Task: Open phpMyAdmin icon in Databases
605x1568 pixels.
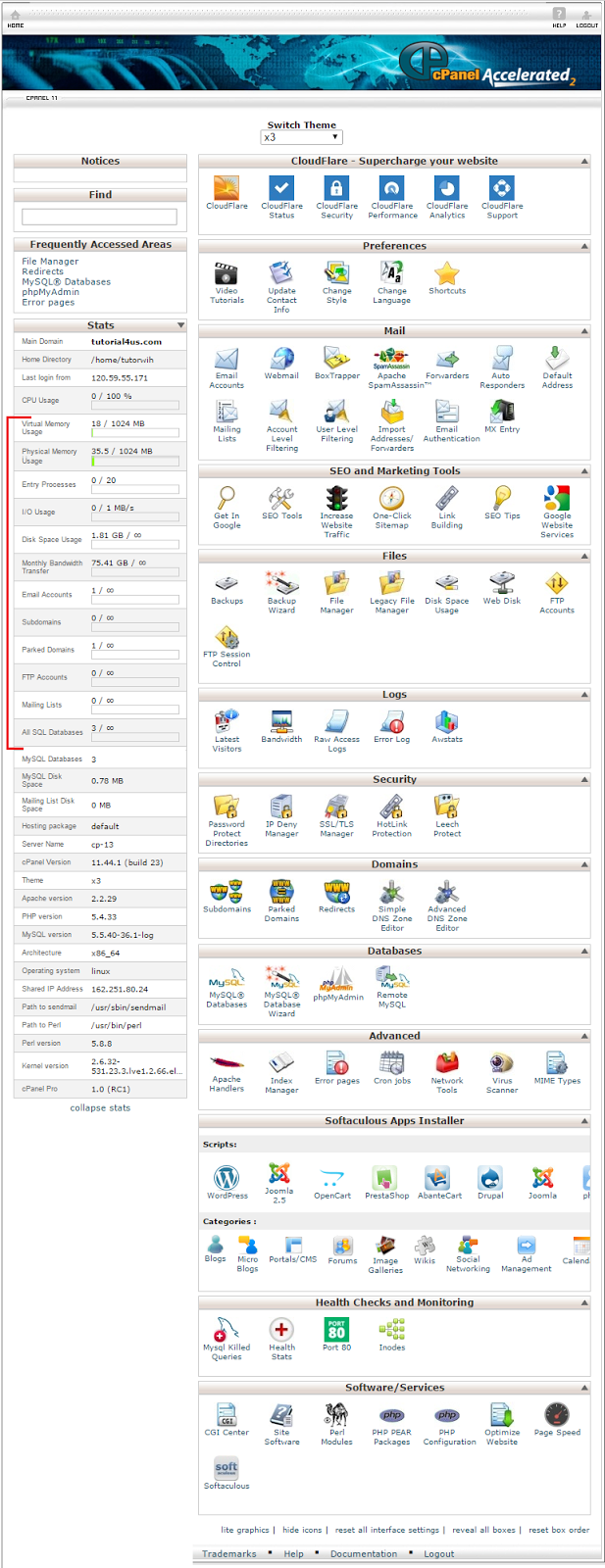Action: (338, 983)
